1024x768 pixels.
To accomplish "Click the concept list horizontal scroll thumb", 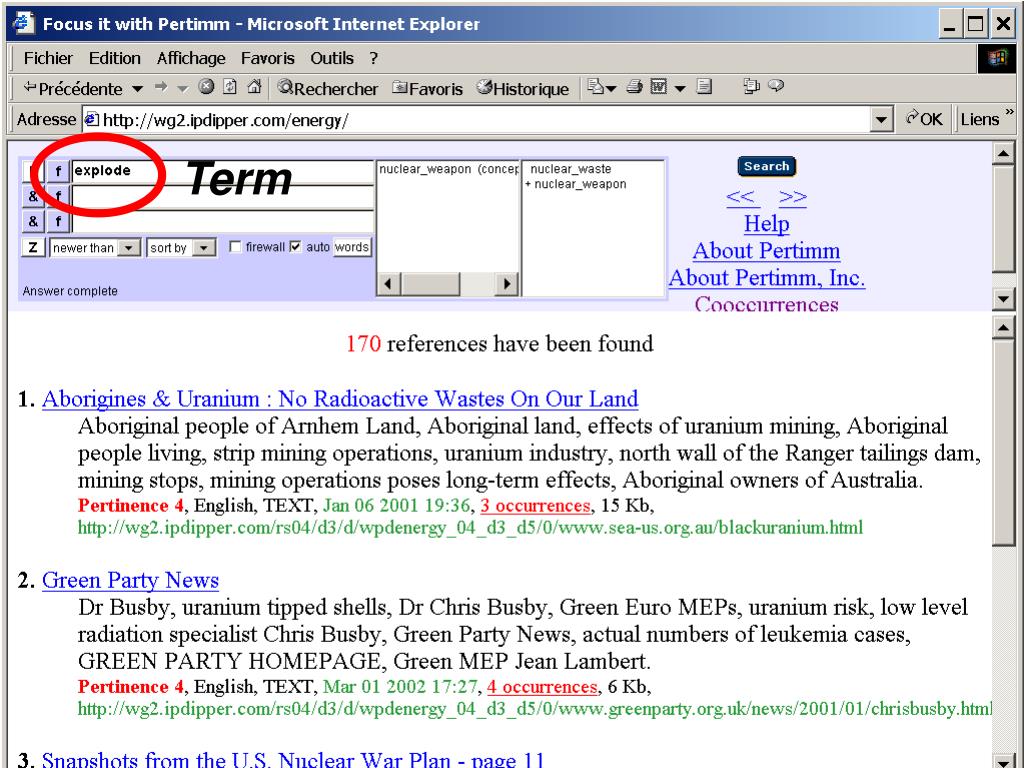I will (430, 284).
